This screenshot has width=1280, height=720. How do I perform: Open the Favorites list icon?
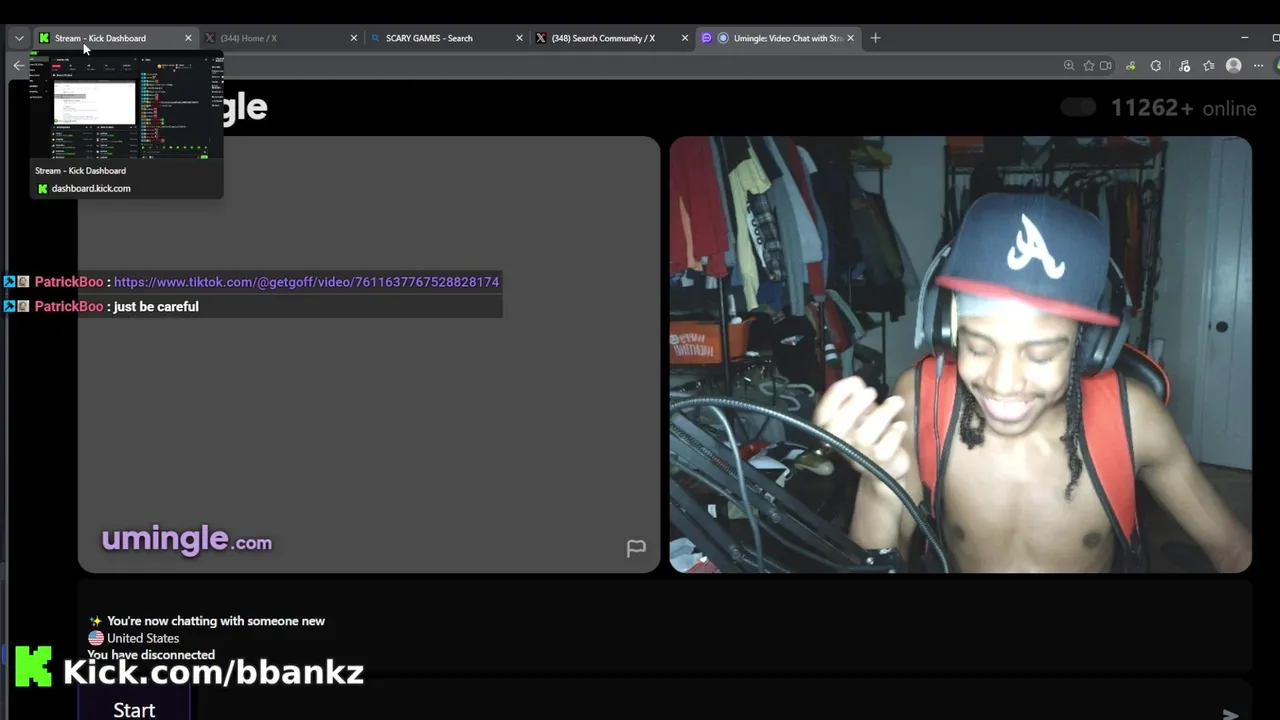point(1209,65)
